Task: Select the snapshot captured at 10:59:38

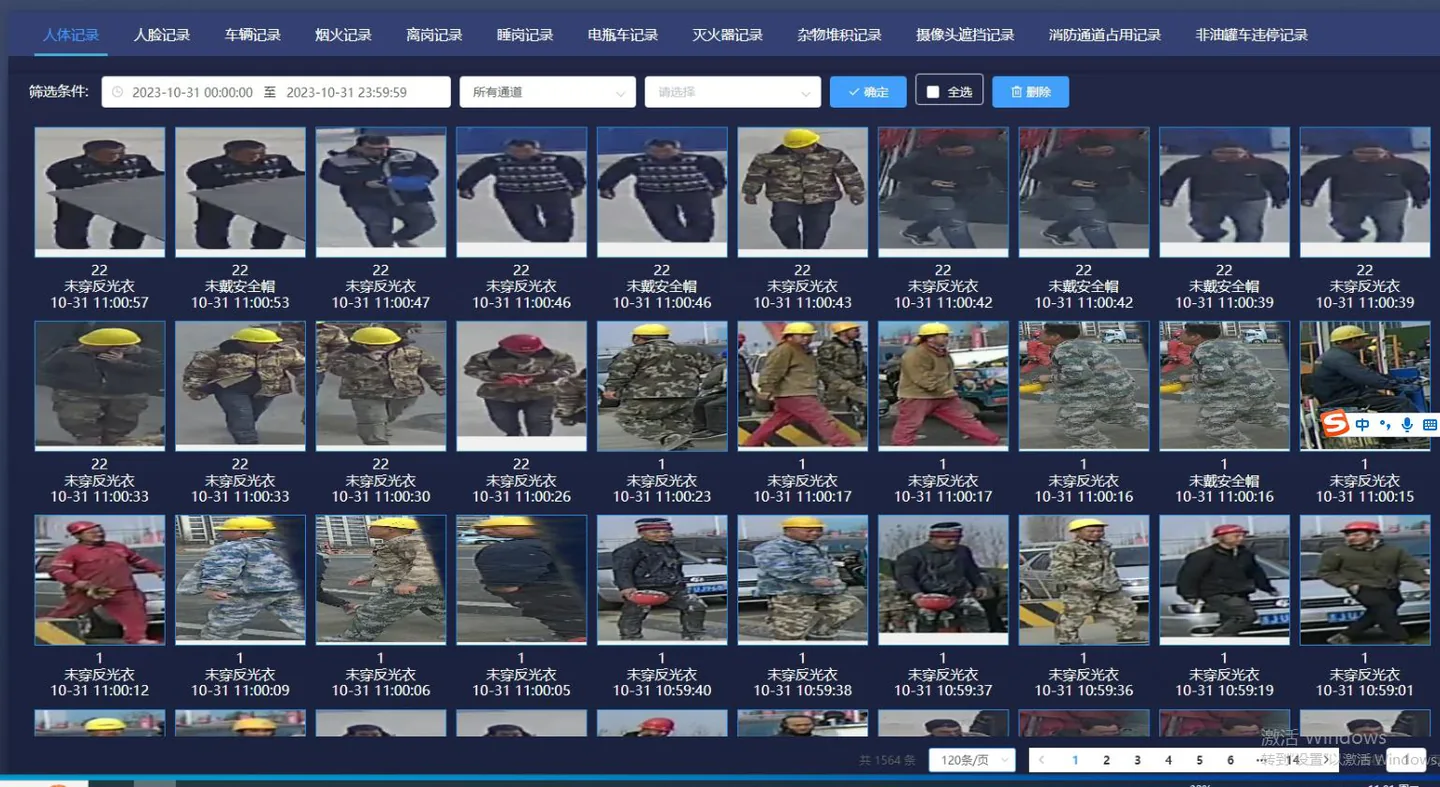Action: [x=802, y=580]
